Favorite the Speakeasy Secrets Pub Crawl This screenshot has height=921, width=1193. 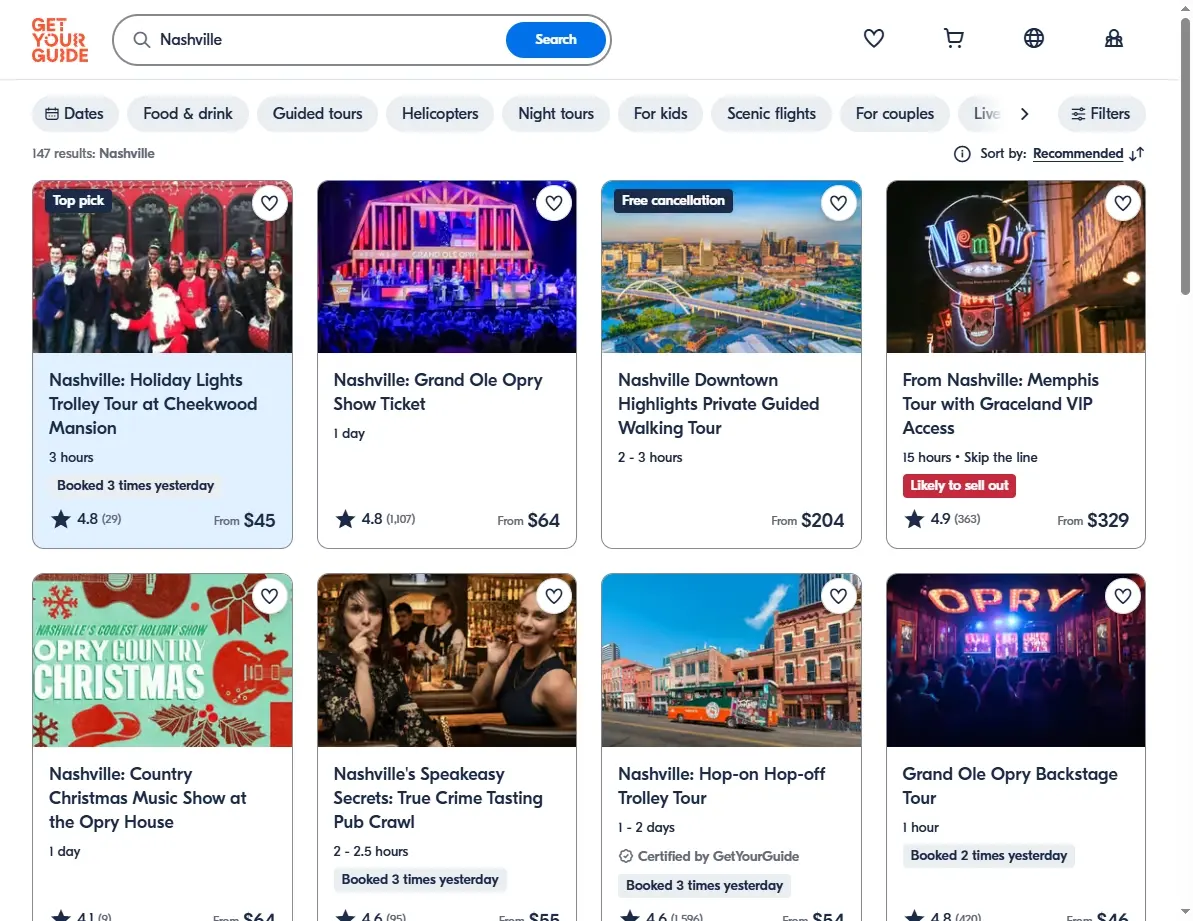pyautogui.click(x=554, y=596)
